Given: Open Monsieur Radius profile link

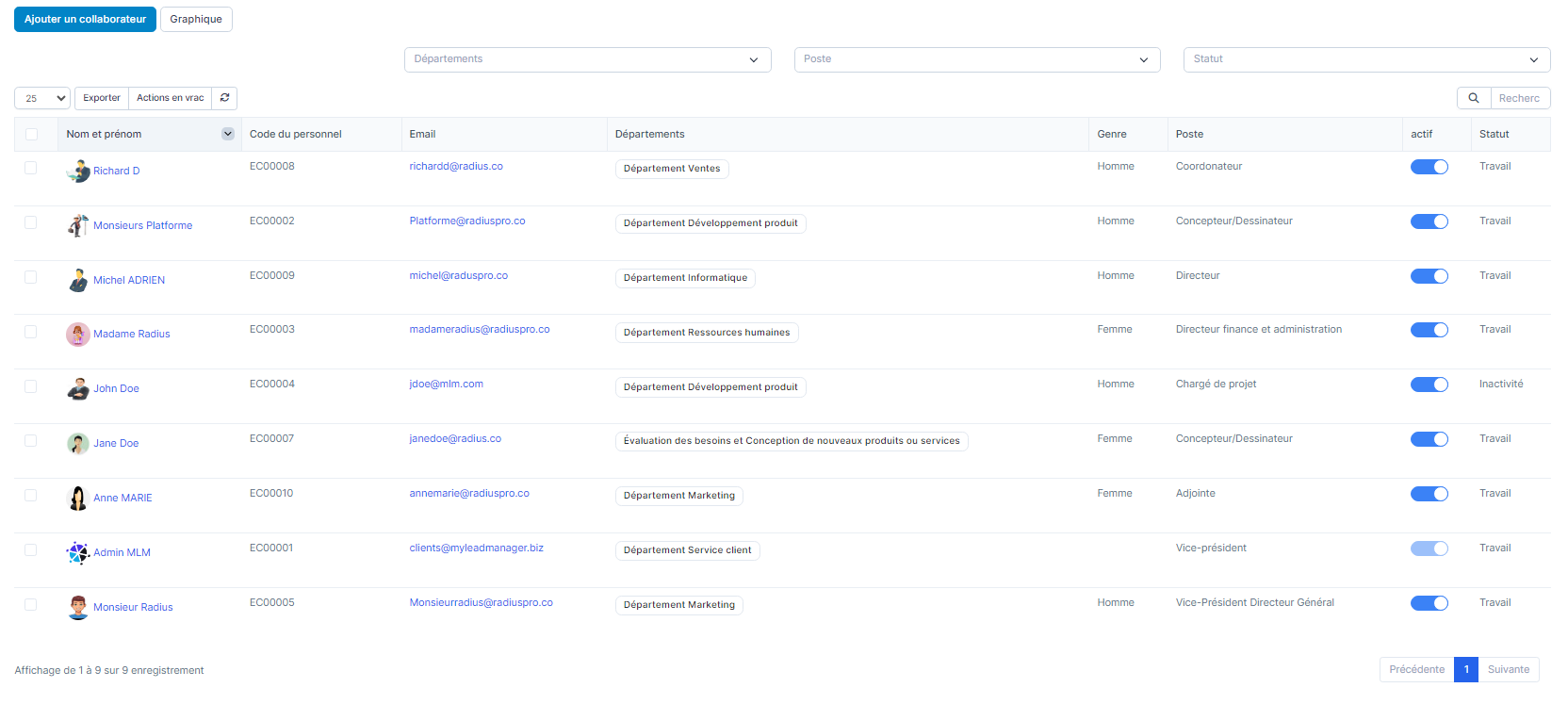Looking at the screenshot, I should pyautogui.click(x=133, y=608).
